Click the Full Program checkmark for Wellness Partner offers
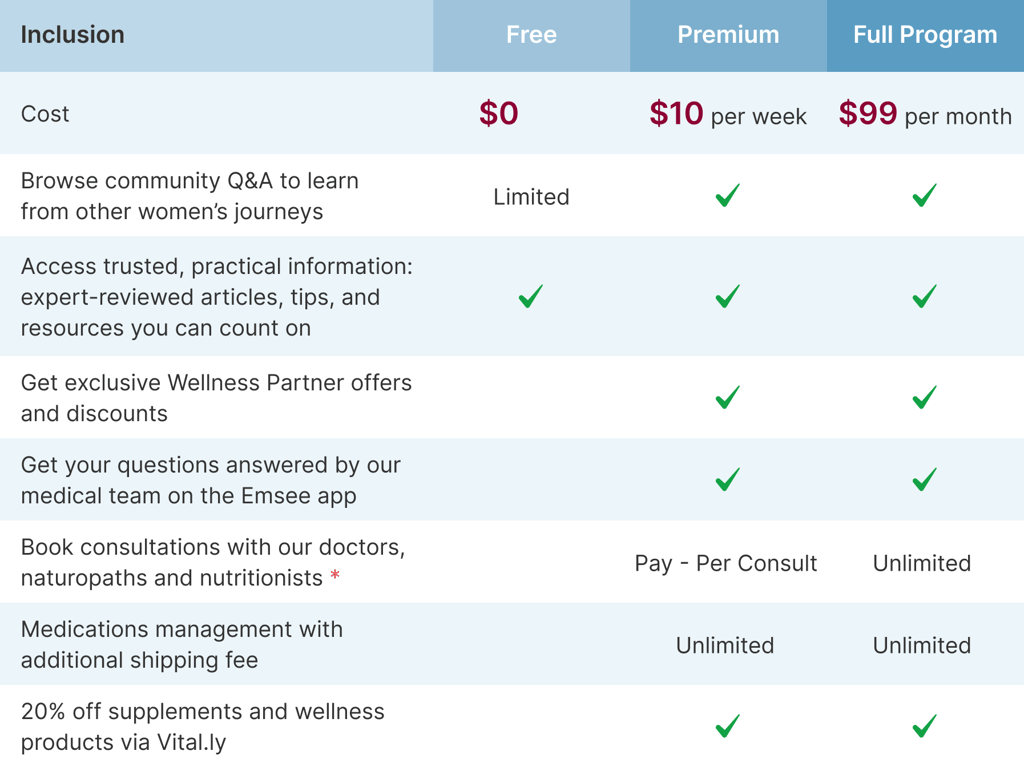 pyautogui.click(x=925, y=397)
